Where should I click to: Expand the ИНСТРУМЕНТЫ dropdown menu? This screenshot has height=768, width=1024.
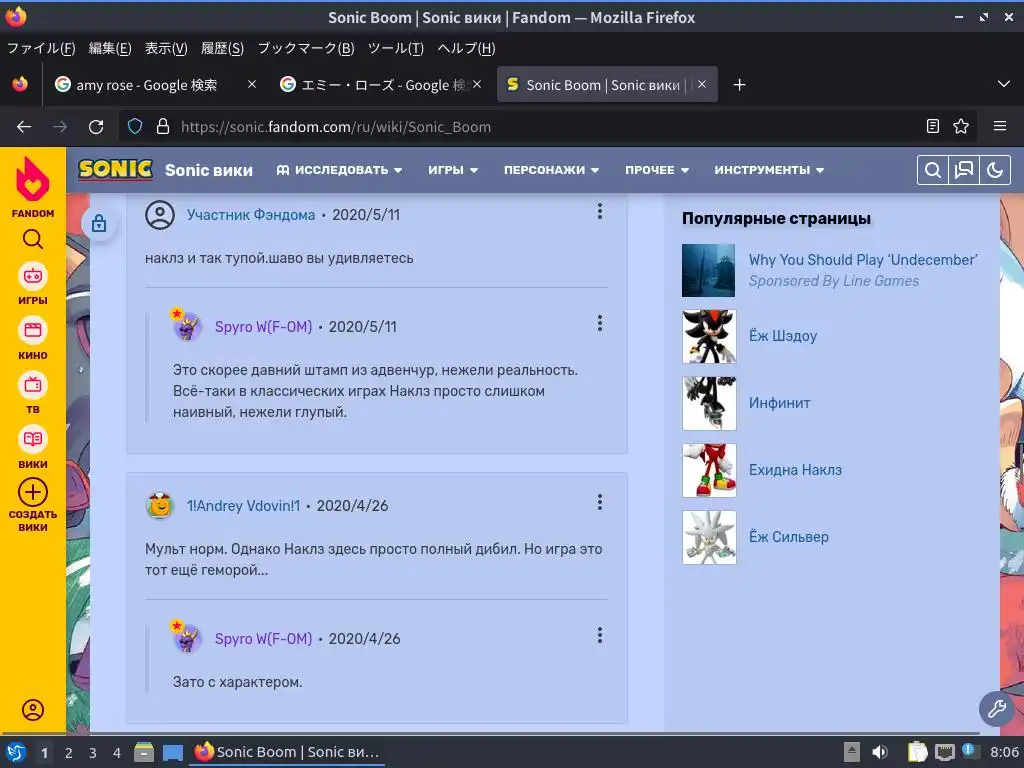(769, 170)
